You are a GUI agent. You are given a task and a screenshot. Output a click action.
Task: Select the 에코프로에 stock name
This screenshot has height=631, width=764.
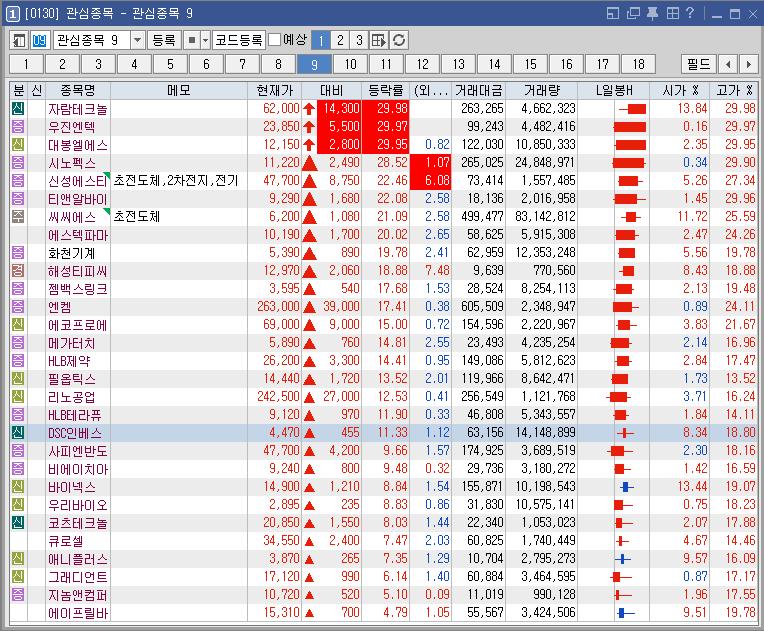[77, 325]
